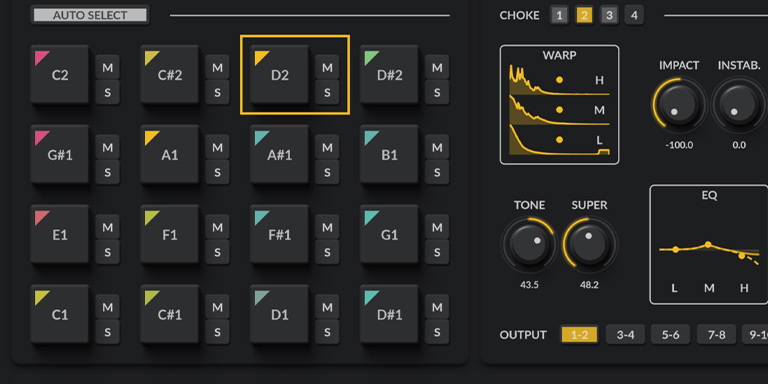The width and height of the screenshot is (768, 384).
Task: Click the G1 drum pad
Action: [389, 234]
